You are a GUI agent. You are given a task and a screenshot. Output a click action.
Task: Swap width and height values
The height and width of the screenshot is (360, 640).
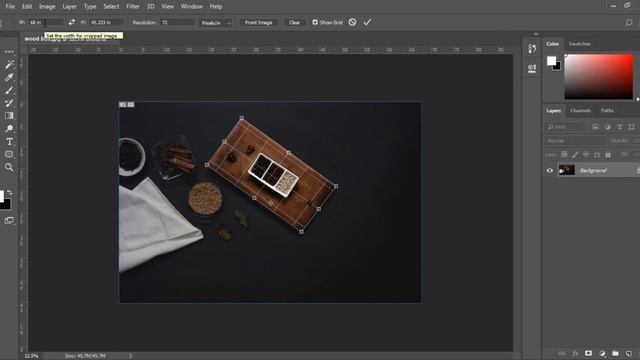click(72, 22)
